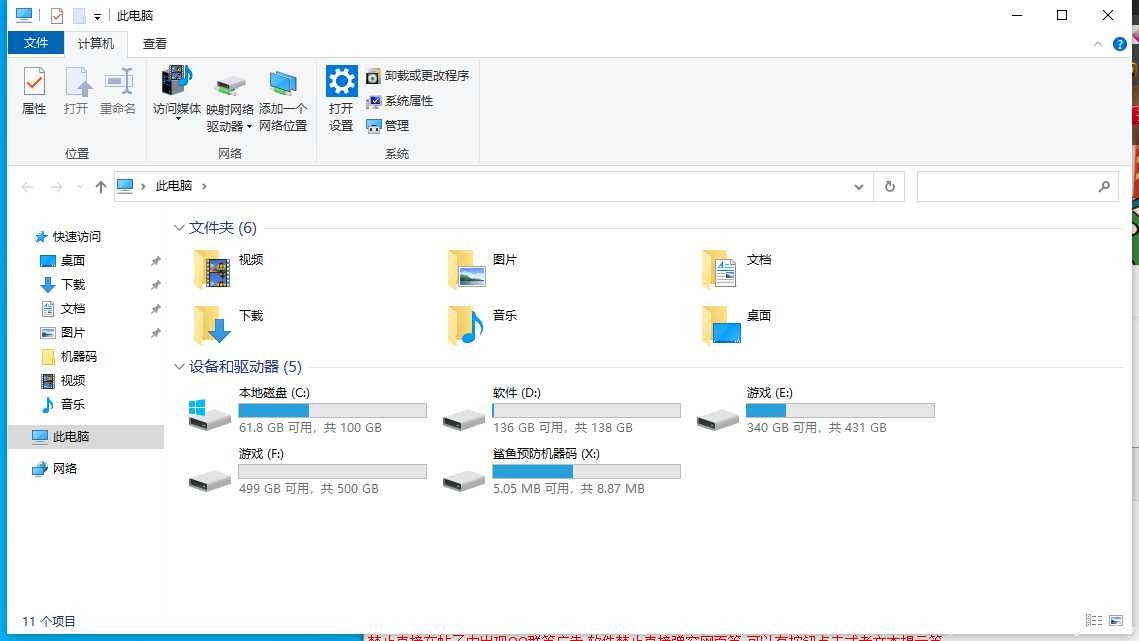Click "11 个项目" status bar text

49,621
